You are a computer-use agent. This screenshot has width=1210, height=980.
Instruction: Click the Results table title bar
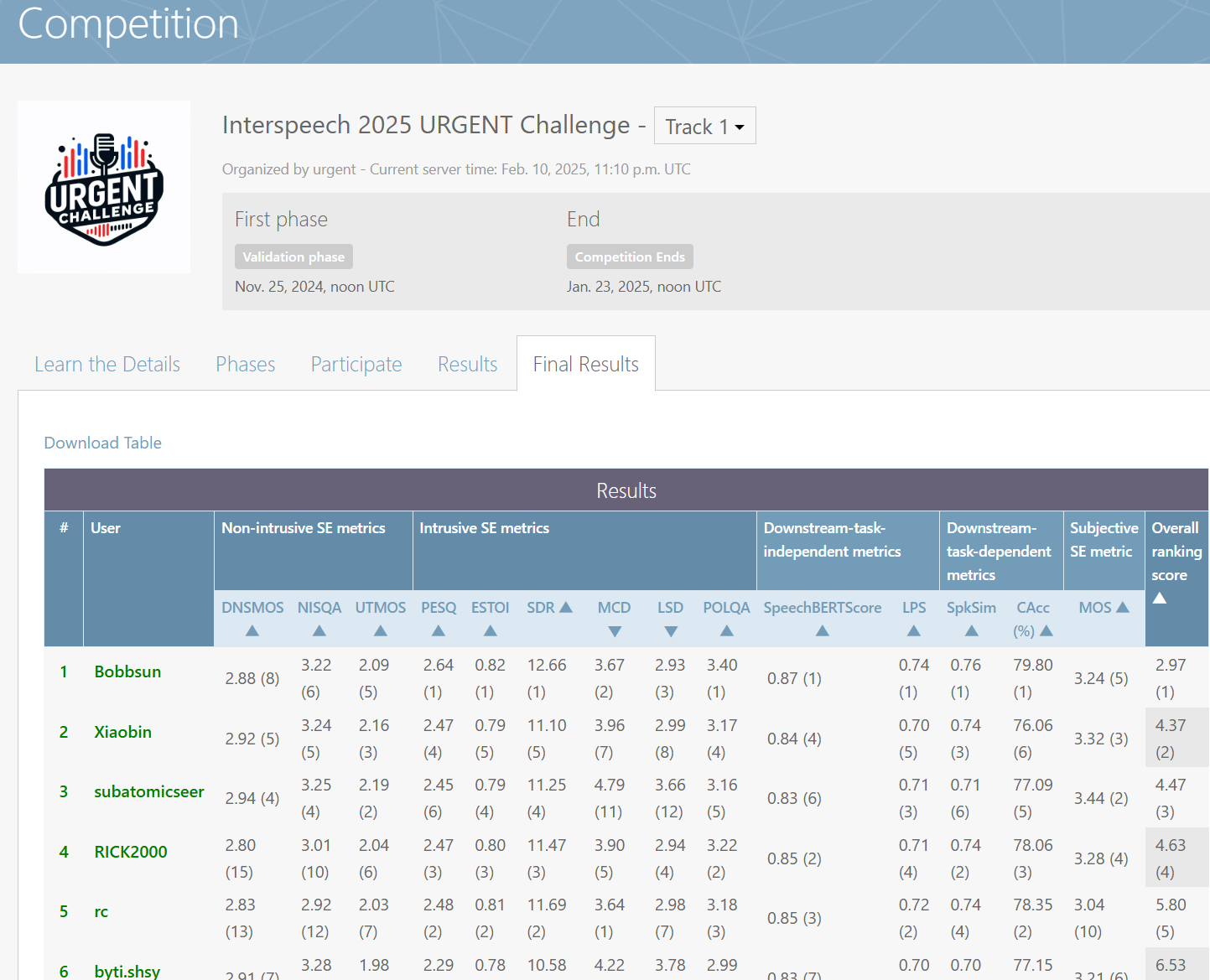(x=626, y=490)
